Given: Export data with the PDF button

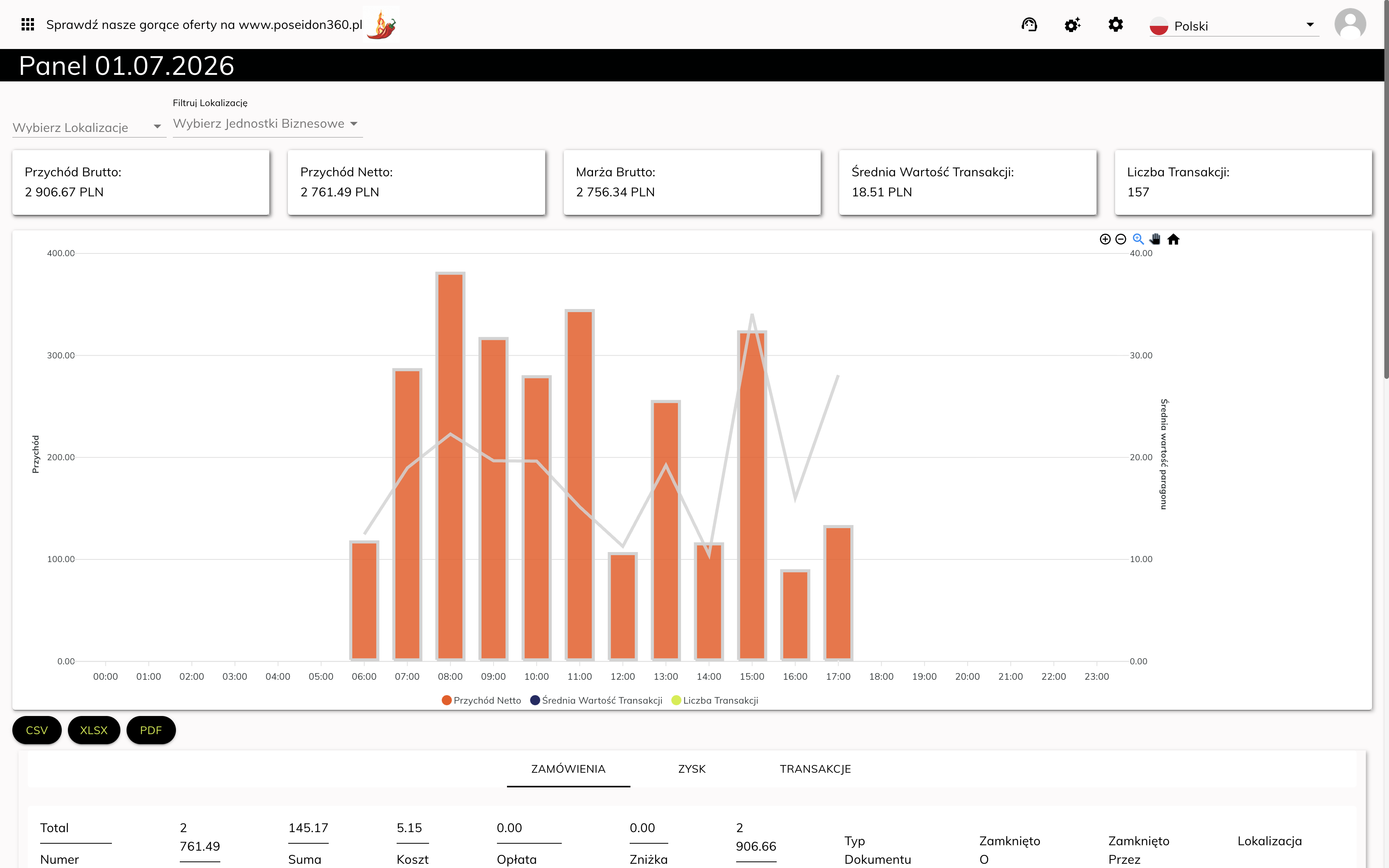Looking at the screenshot, I should coord(151,730).
